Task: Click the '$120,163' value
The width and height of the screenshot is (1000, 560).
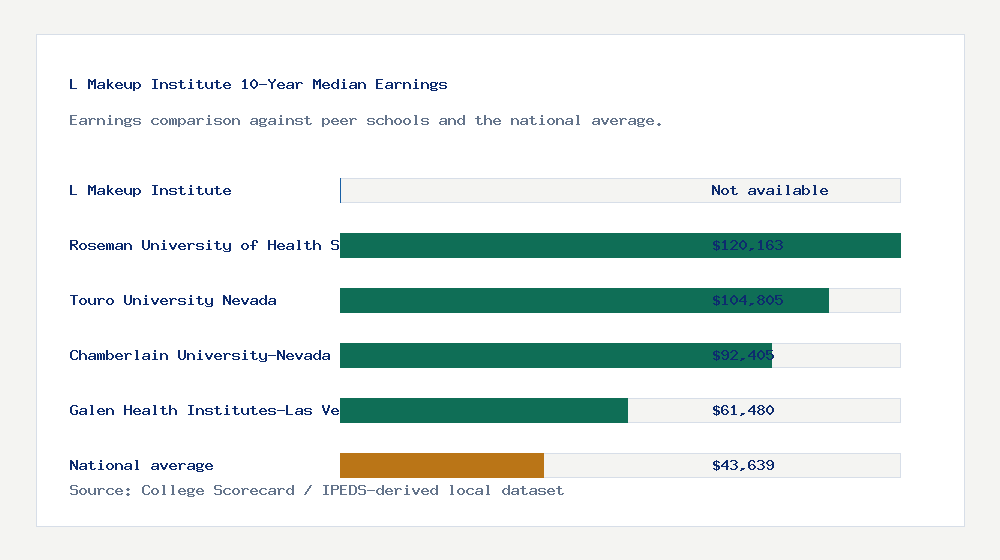Action: (x=747, y=246)
